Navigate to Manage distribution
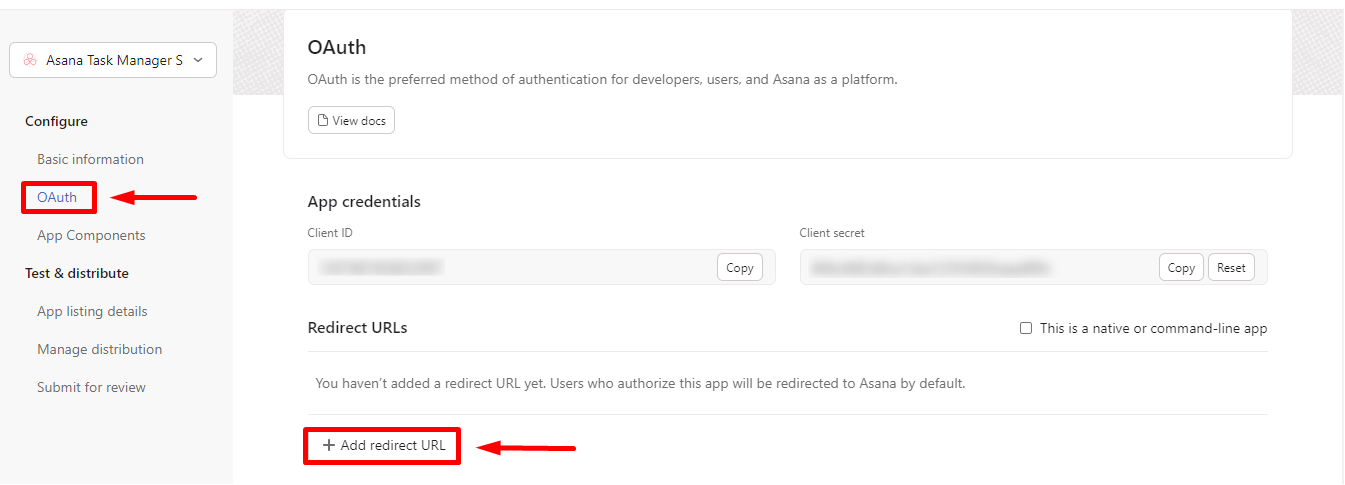This screenshot has height=485, width=1345. tap(99, 349)
